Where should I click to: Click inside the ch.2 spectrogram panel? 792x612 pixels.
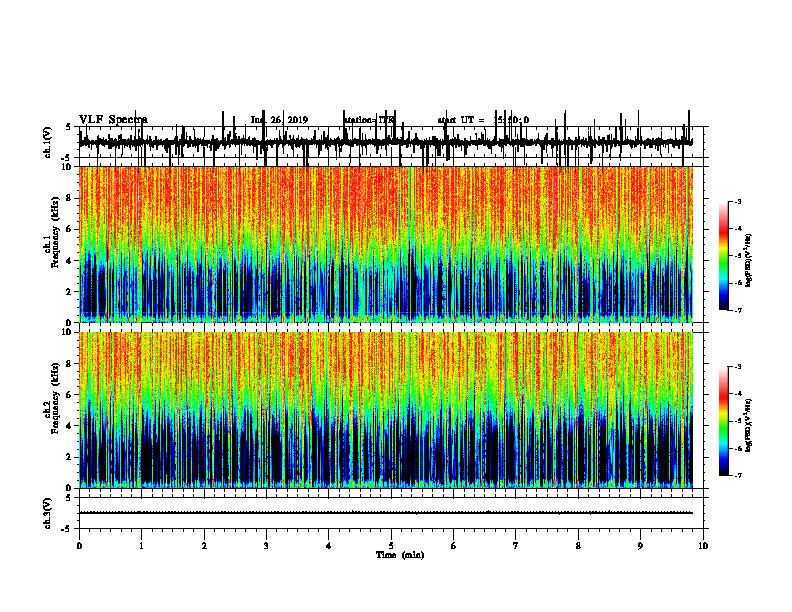pos(386,410)
